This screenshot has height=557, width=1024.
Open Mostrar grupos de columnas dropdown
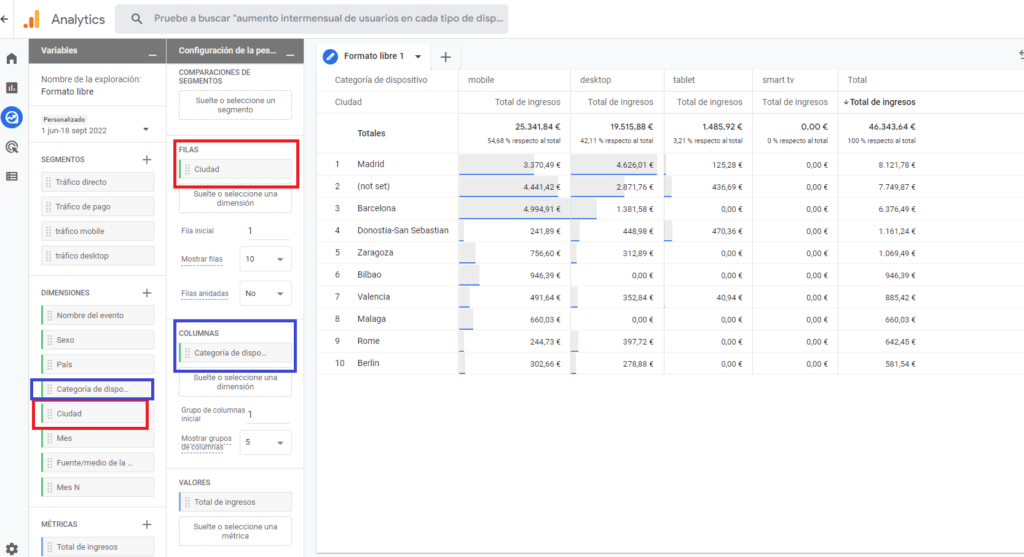[x=265, y=442]
